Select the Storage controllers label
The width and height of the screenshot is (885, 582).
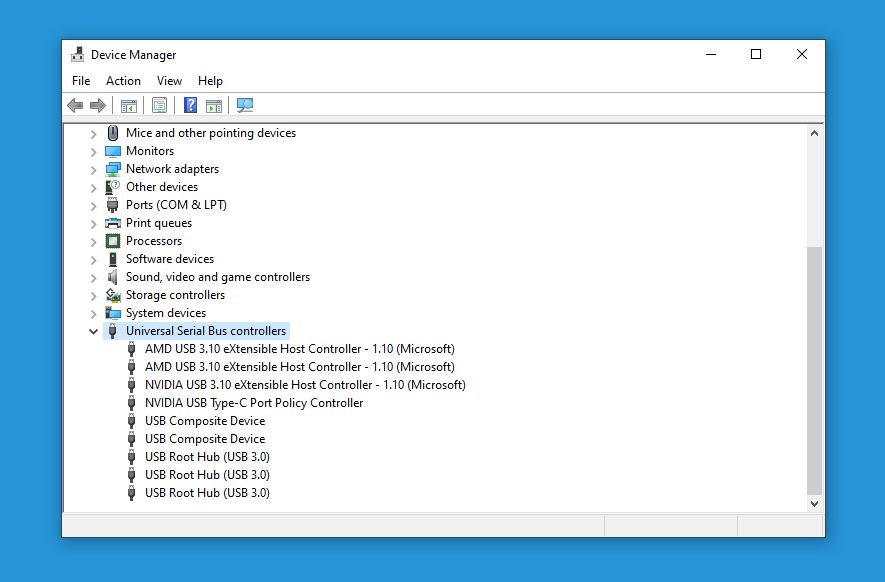[176, 295]
